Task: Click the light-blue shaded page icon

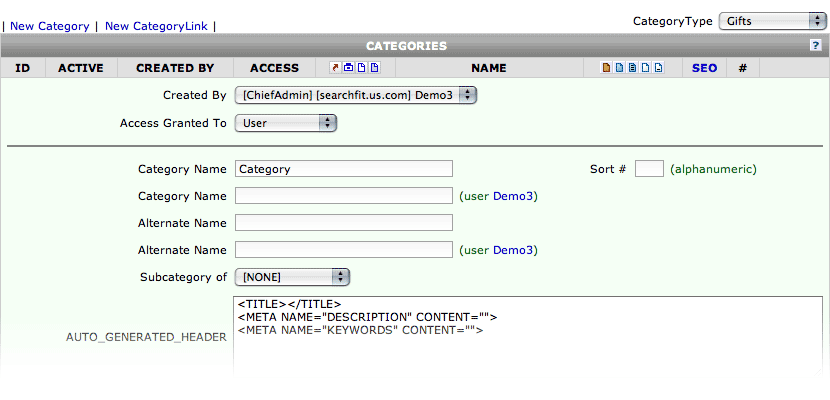Action: coord(619,67)
